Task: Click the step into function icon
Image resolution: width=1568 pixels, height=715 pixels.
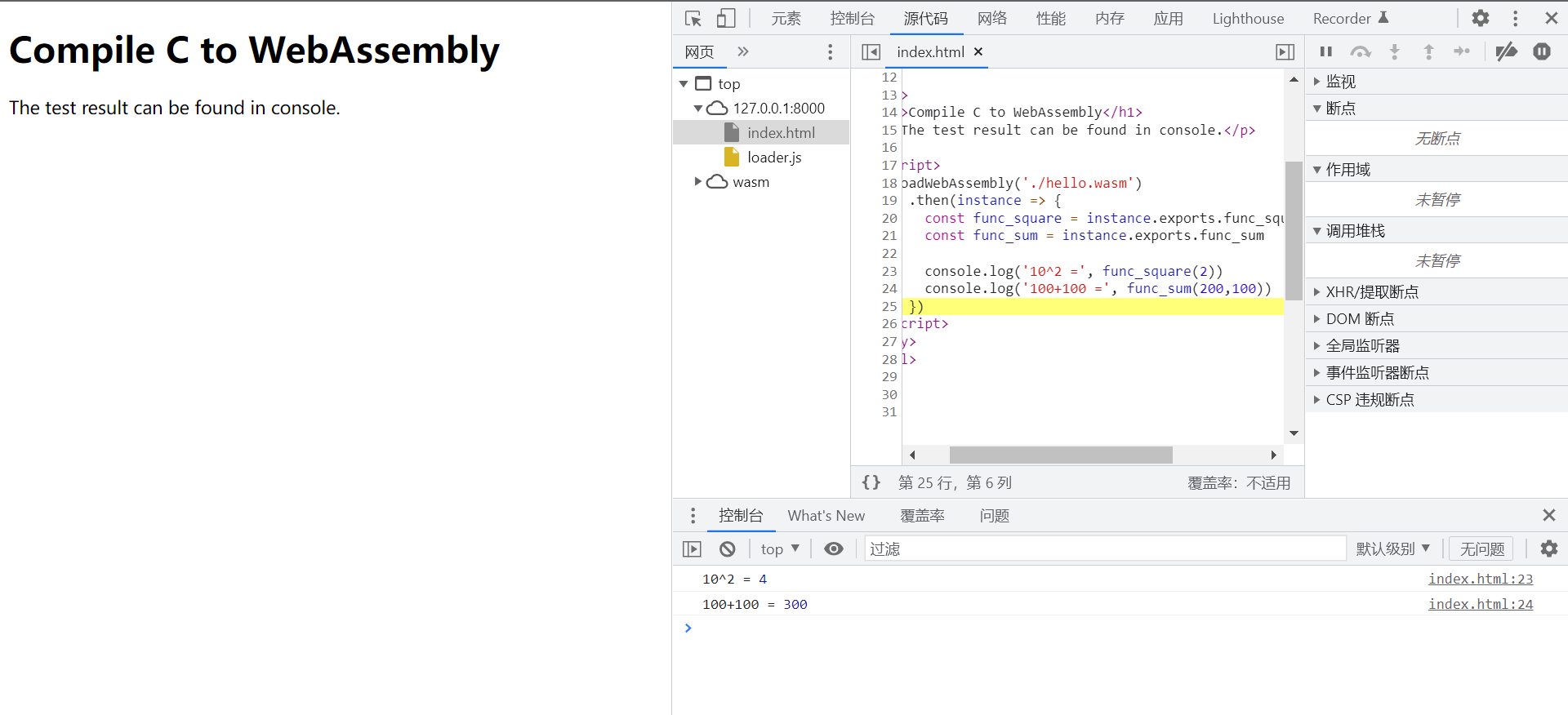Action: click(x=1395, y=51)
